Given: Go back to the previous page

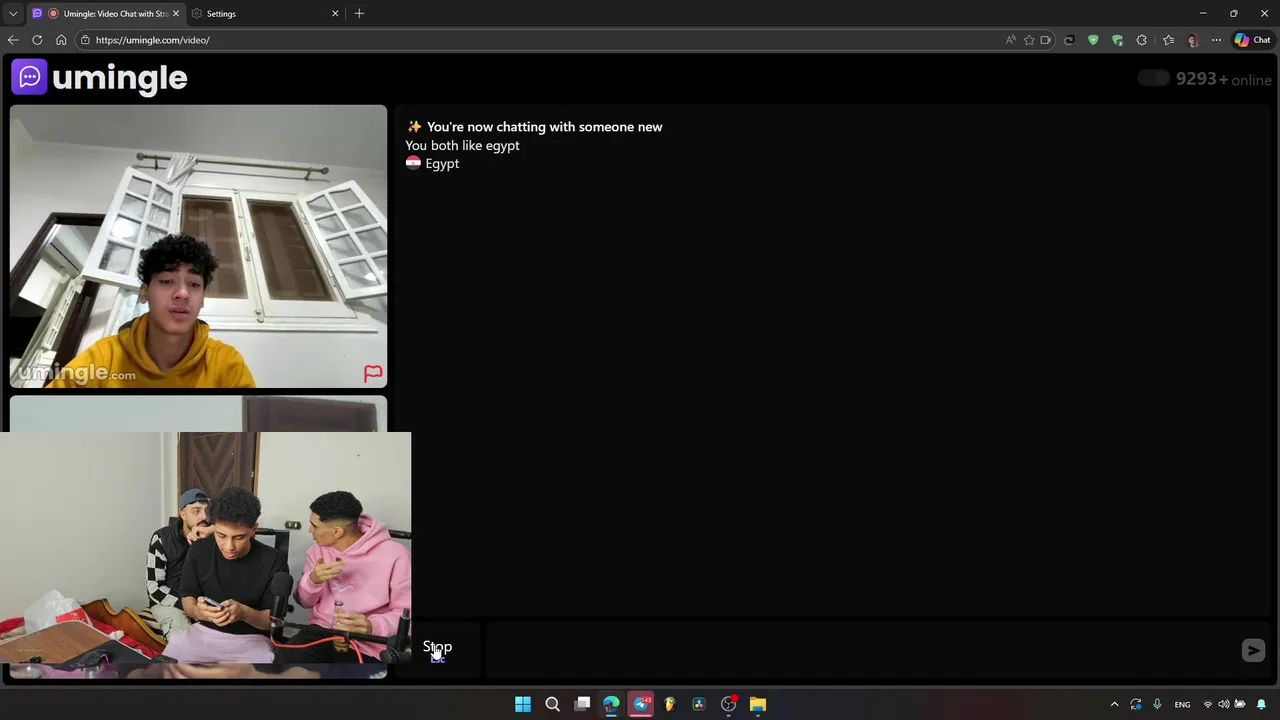Looking at the screenshot, I should (x=13, y=40).
